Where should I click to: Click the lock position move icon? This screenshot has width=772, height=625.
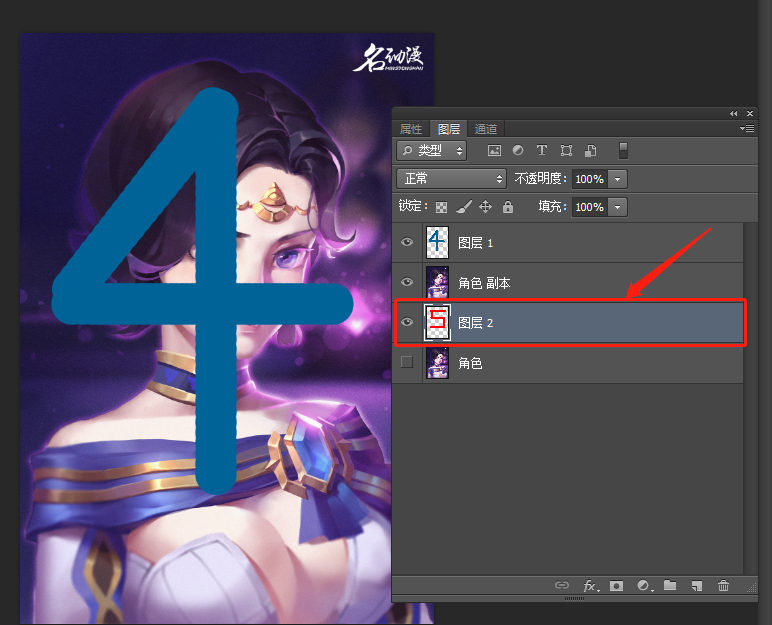pyautogui.click(x=485, y=207)
